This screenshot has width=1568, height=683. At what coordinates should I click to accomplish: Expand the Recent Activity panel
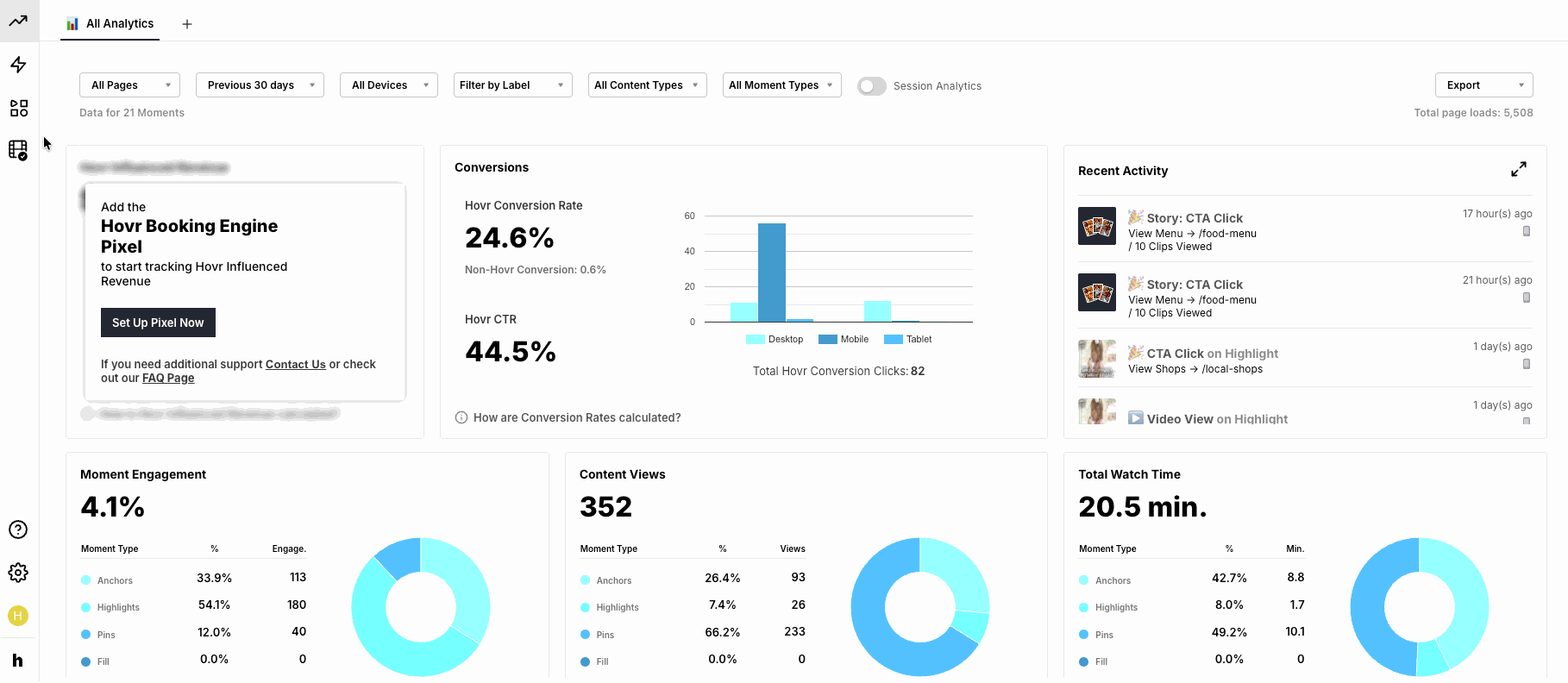1519,169
